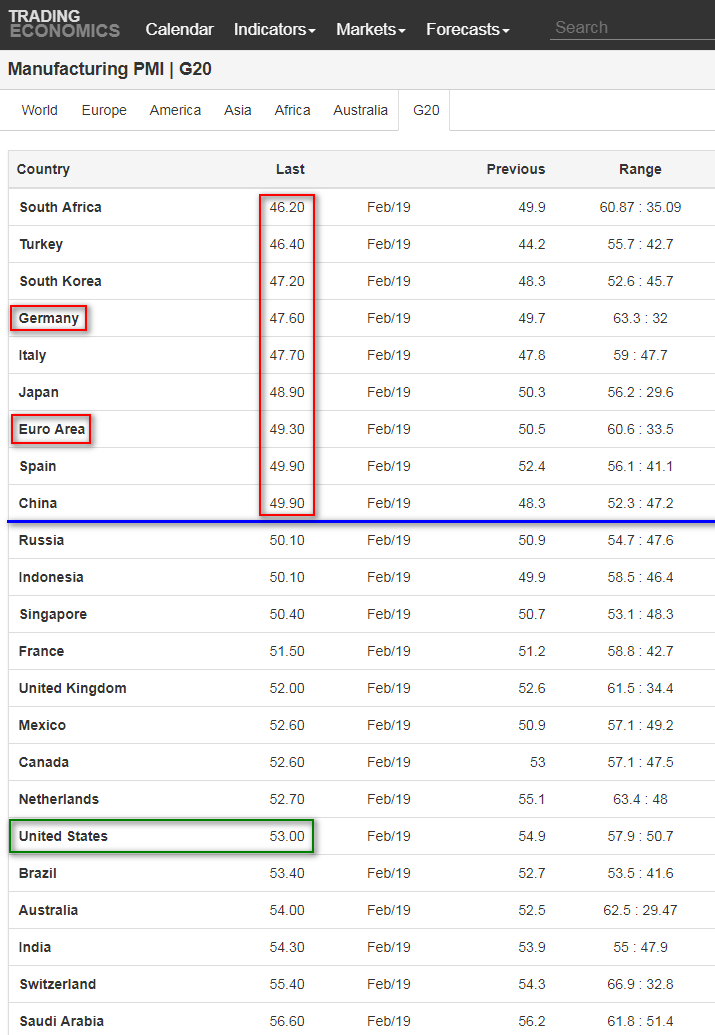Click the South Africa country link
The height and width of the screenshot is (1035, 715).
(x=60, y=207)
